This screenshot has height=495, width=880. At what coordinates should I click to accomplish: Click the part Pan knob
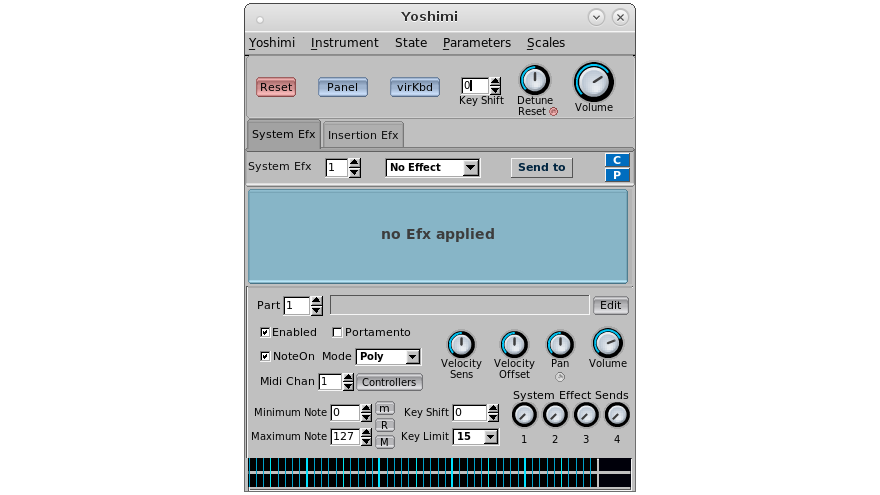(560, 345)
